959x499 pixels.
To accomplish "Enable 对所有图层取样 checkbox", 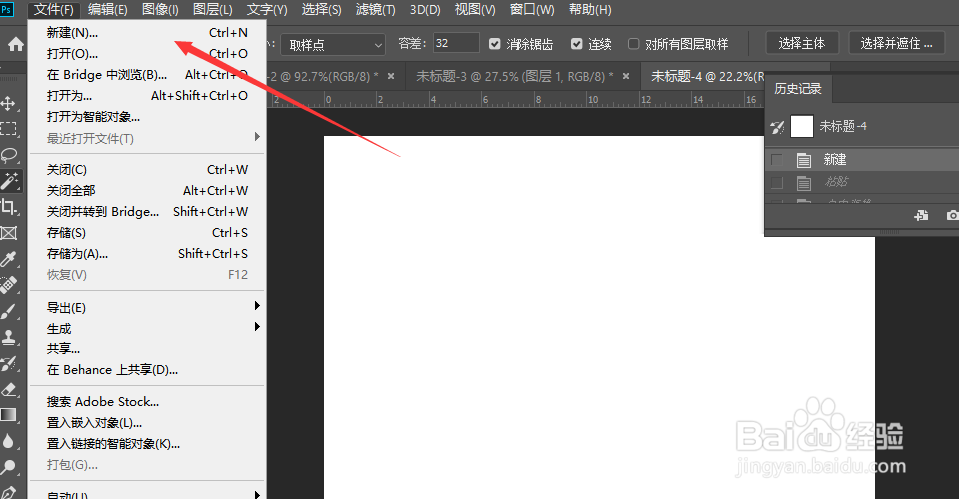I will point(634,44).
